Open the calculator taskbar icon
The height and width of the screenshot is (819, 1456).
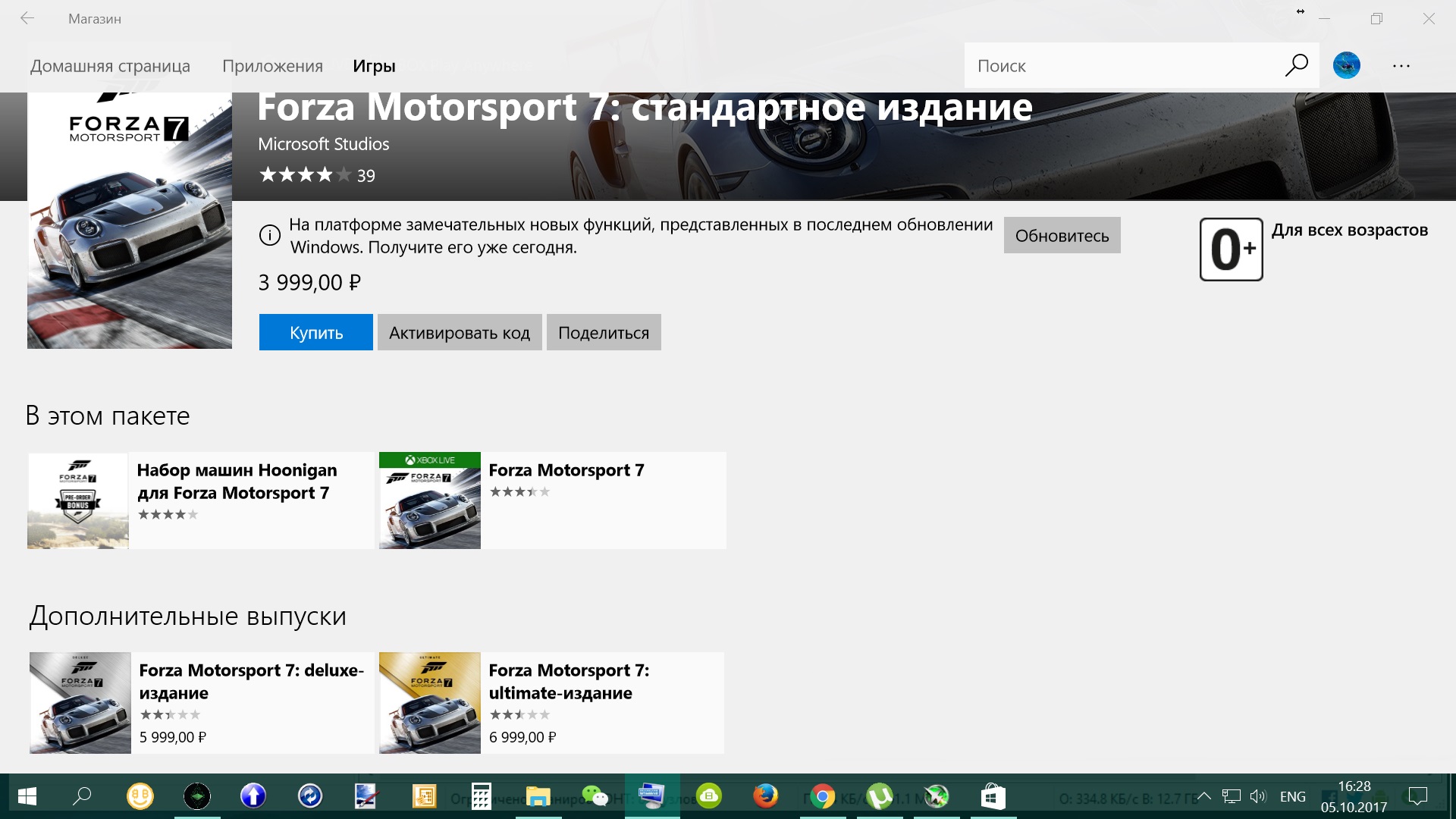(x=481, y=796)
